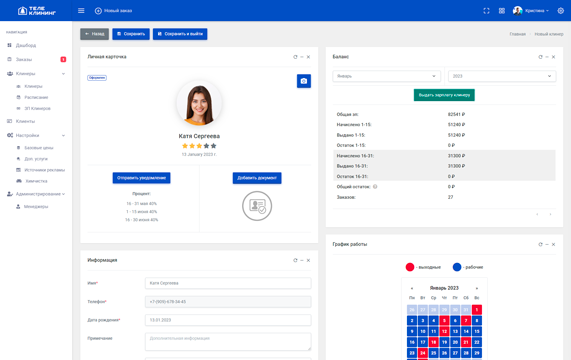Click Отправить уведомление button
The height and width of the screenshot is (360, 571).
tap(141, 178)
